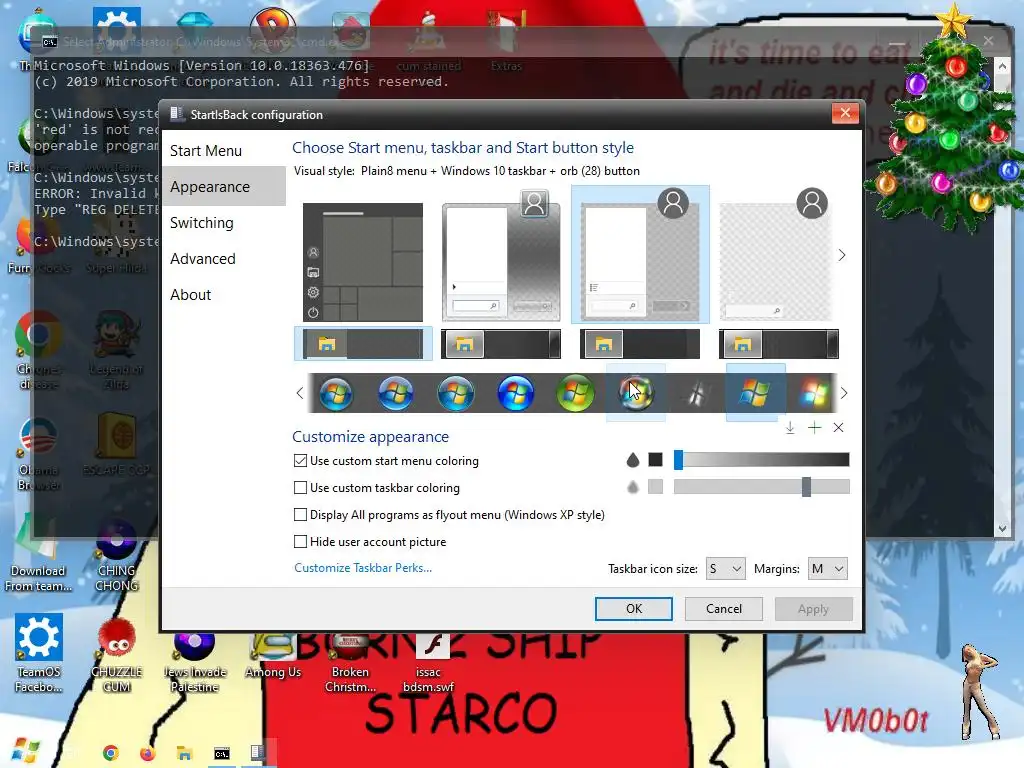Click the start menu color droplet icon
The image size is (1024, 768).
[x=632, y=460]
